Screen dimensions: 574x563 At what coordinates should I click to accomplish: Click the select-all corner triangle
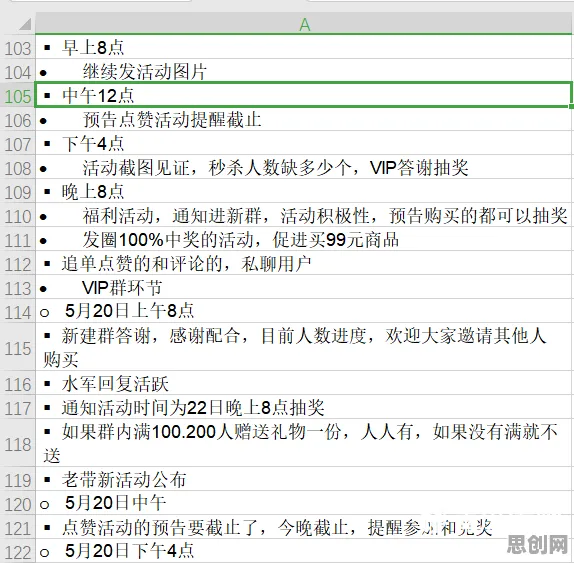click(x=25, y=24)
